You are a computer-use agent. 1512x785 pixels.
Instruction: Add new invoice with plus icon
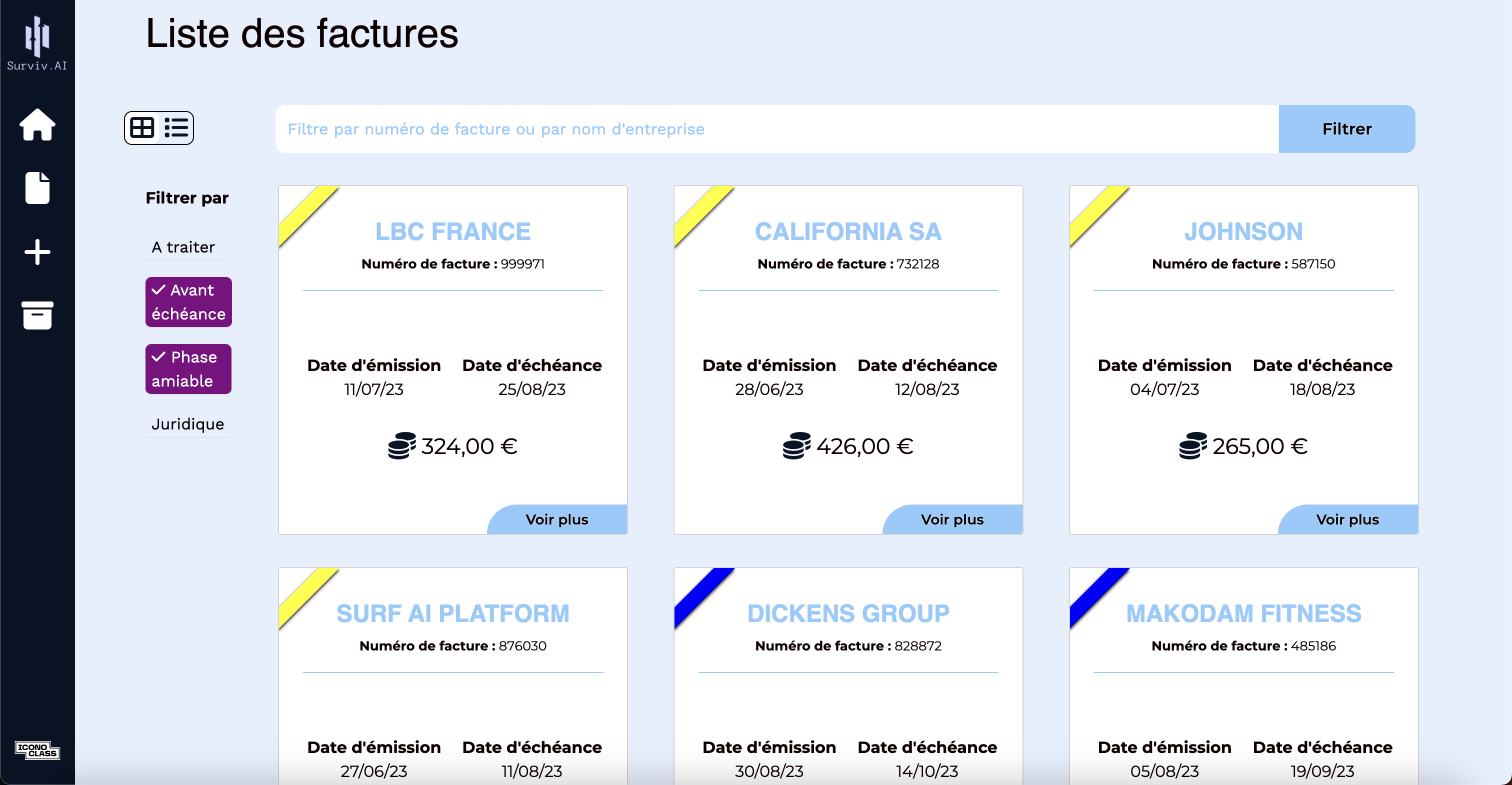tap(37, 252)
